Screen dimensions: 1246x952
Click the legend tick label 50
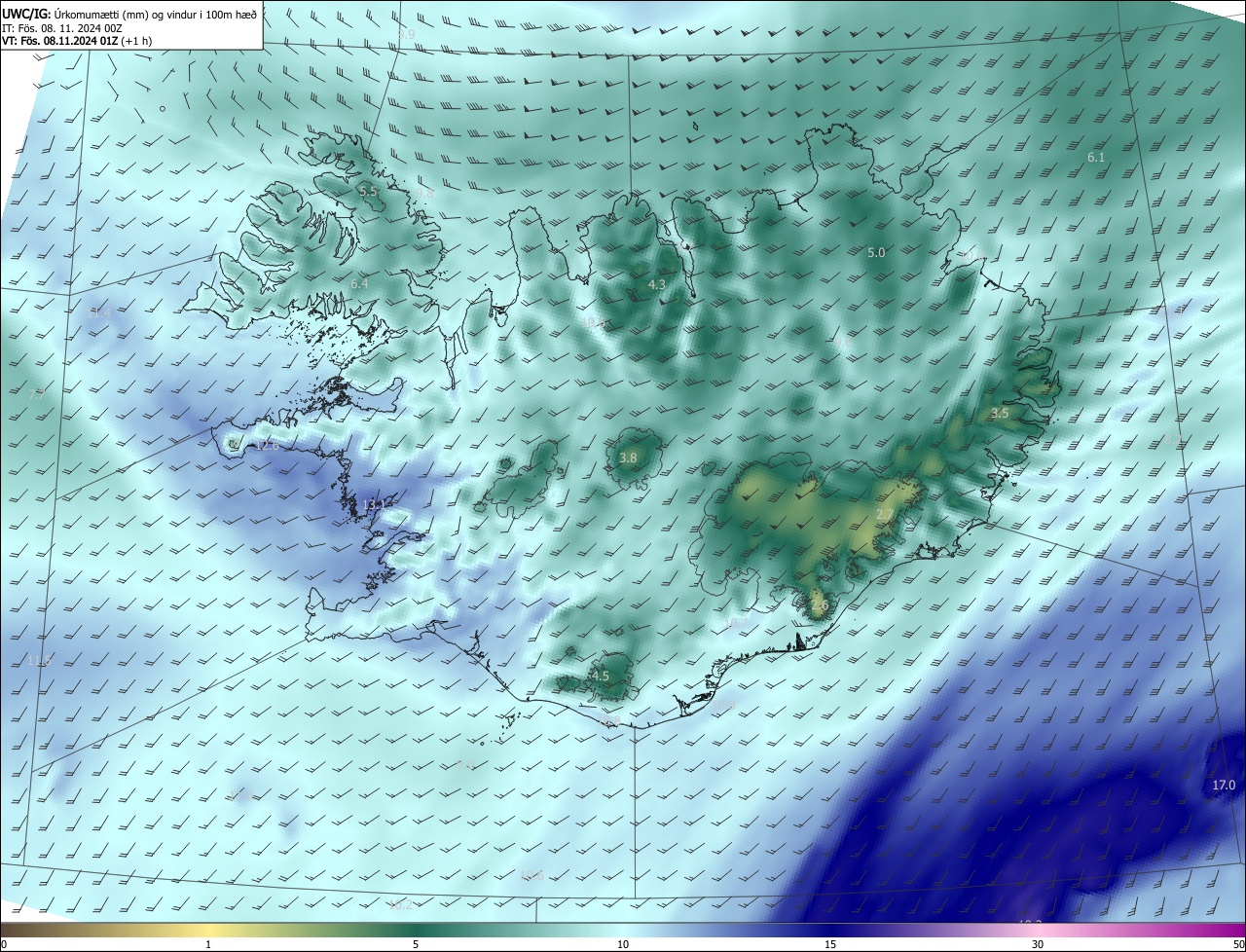(x=1238, y=945)
